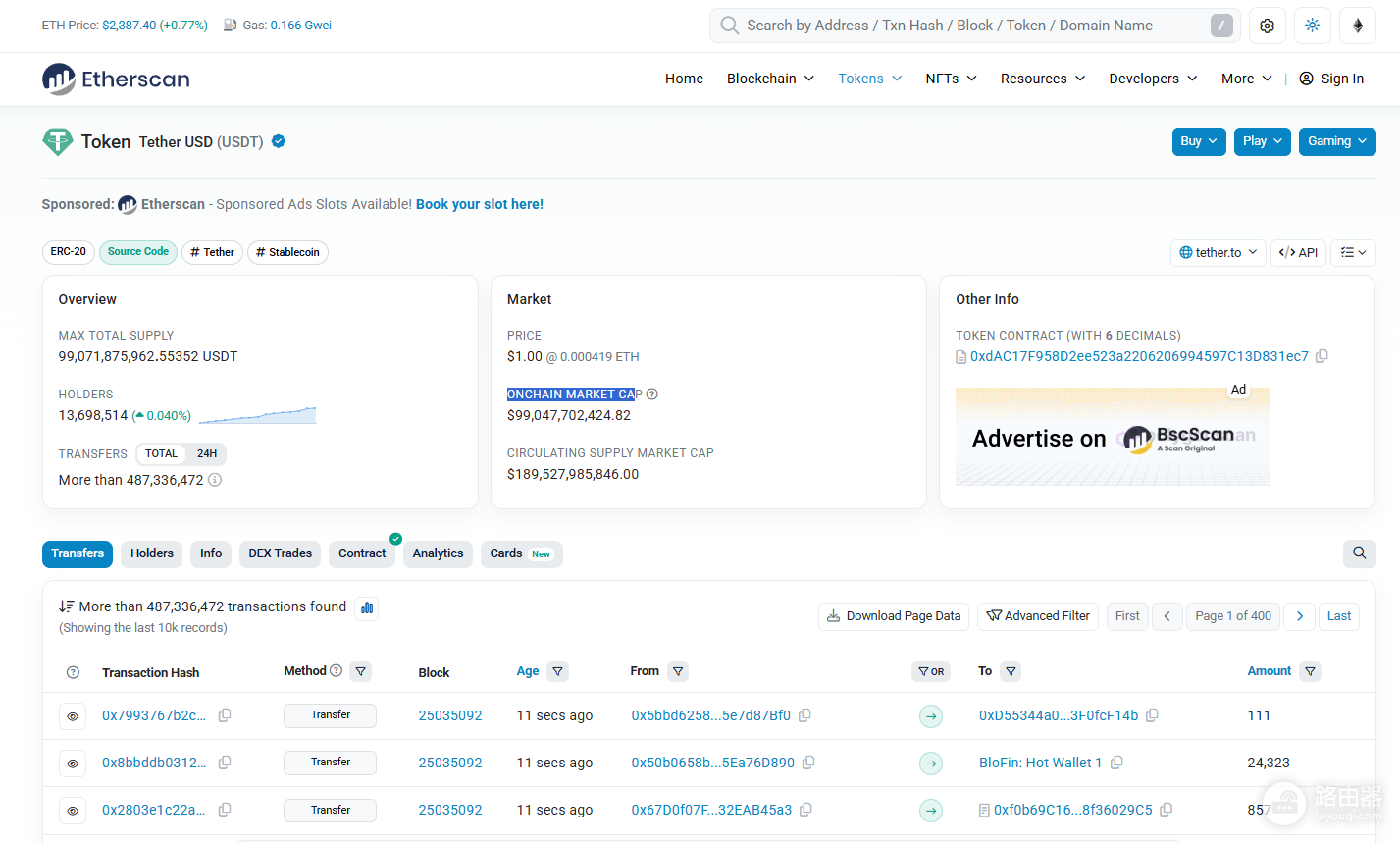Copy the USDT token contract address

click(x=1322, y=356)
